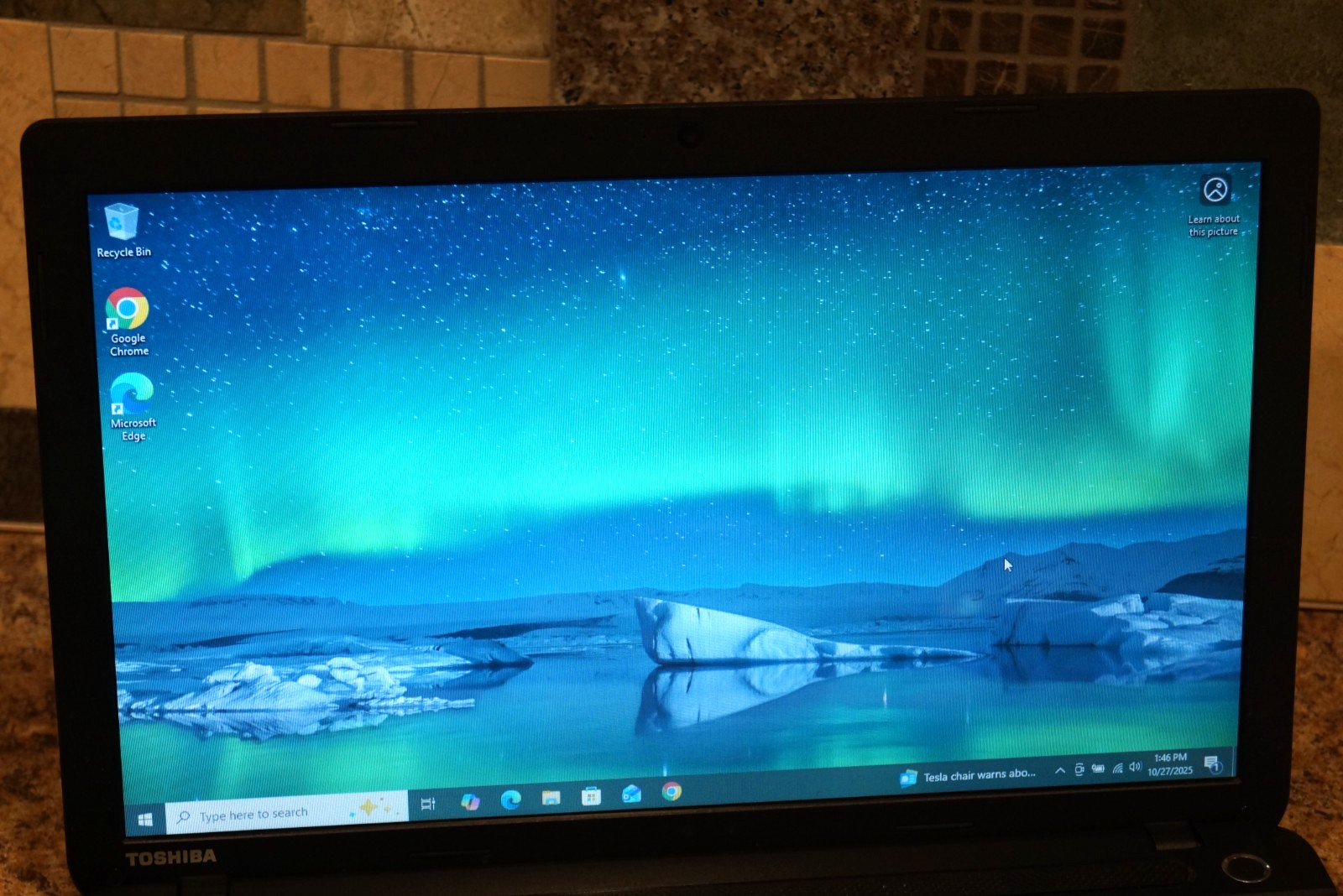The width and height of the screenshot is (1343, 896).
Task: Open the Tesla chair warns news widget
Action: (968, 776)
